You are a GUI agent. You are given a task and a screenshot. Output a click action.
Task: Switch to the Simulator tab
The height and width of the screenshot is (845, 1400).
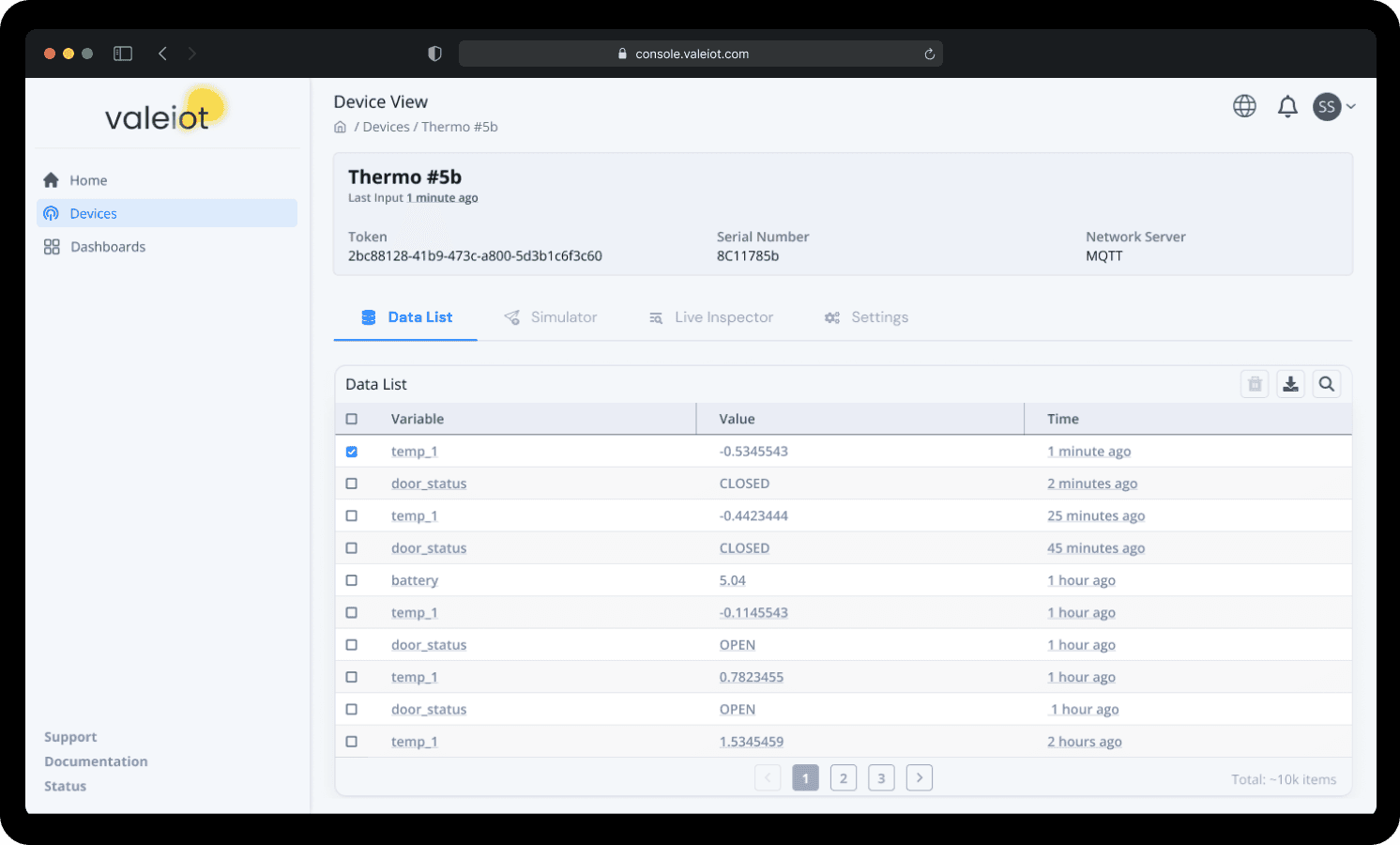click(551, 317)
